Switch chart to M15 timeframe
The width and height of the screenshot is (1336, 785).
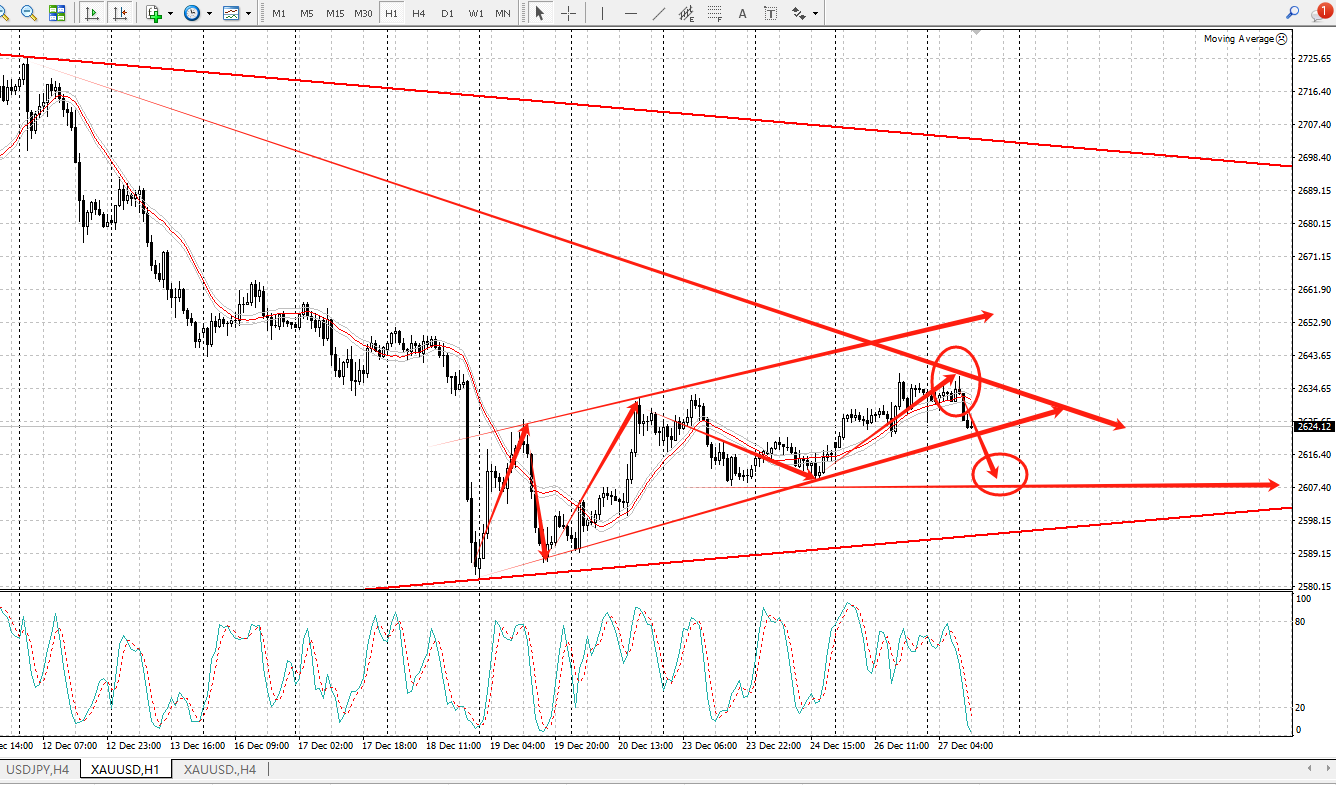pos(335,14)
